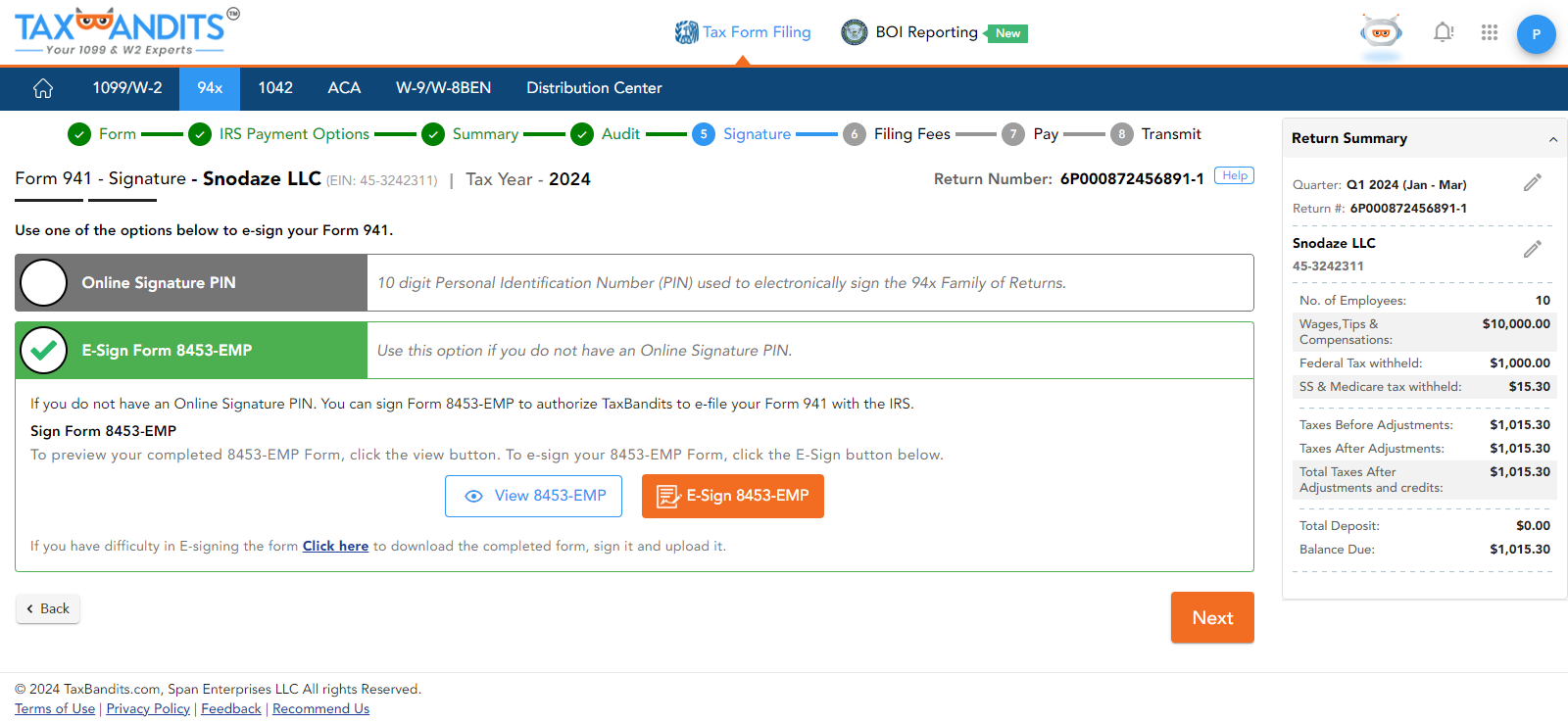Image resolution: width=1568 pixels, height=724 pixels.
Task: Open the 1042 tab
Action: [275, 88]
